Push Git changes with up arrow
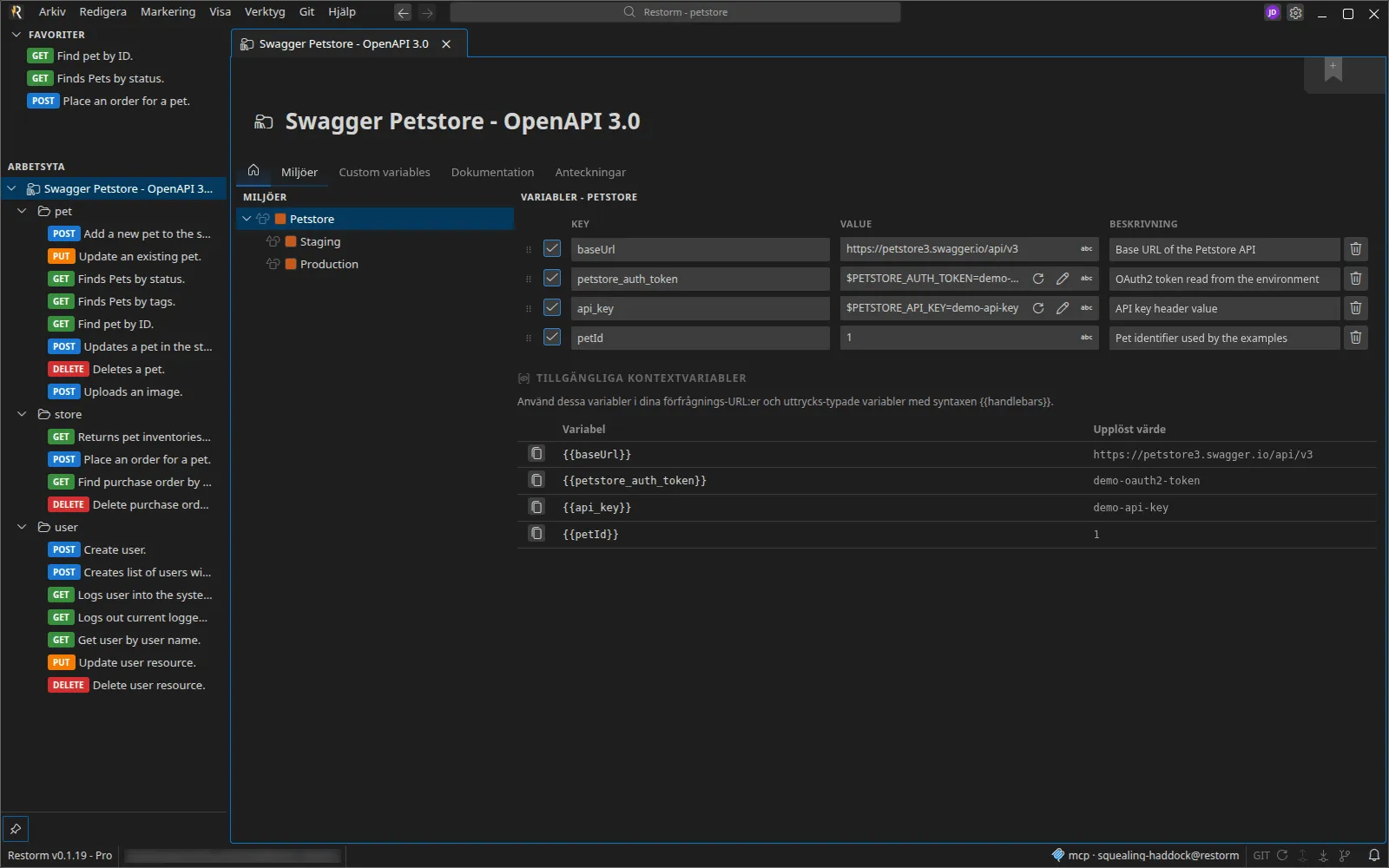The height and width of the screenshot is (868, 1389). tap(1302, 855)
